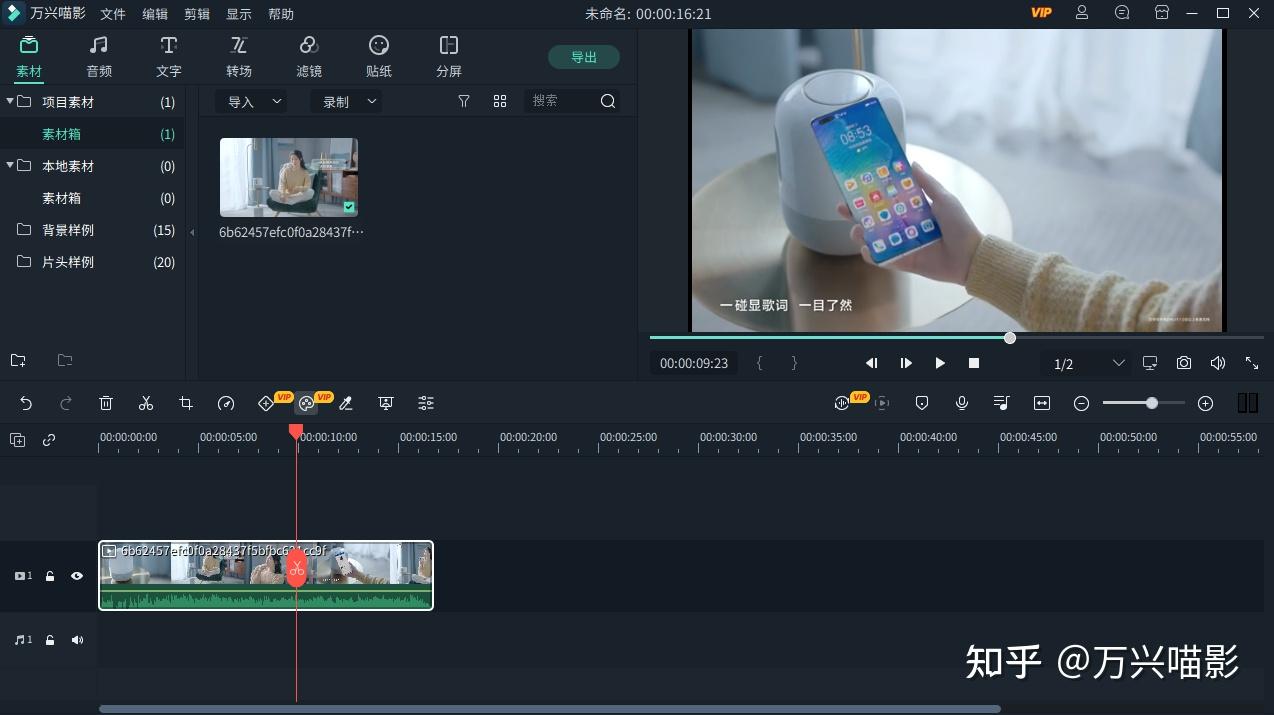This screenshot has width=1274, height=715.
Task: Toggle video track 1 lock
Action: (50, 576)
